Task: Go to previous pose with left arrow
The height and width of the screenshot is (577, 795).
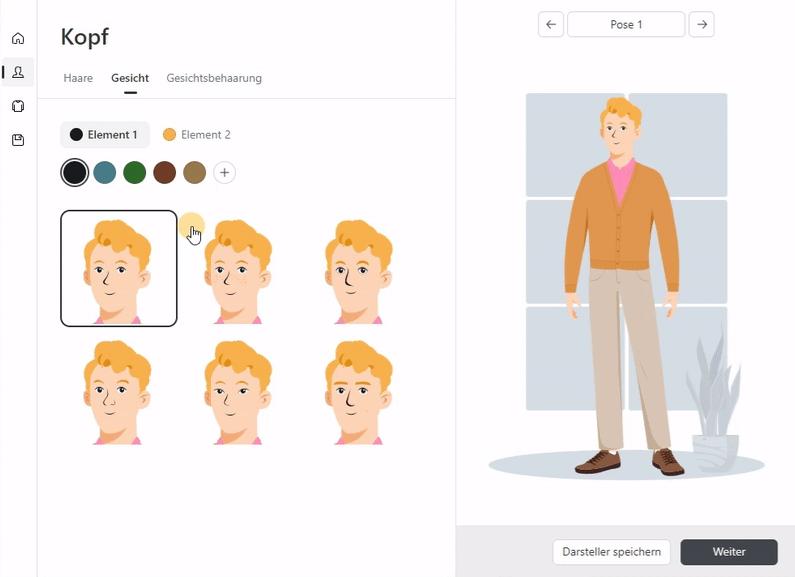Action: pos(551,24)
